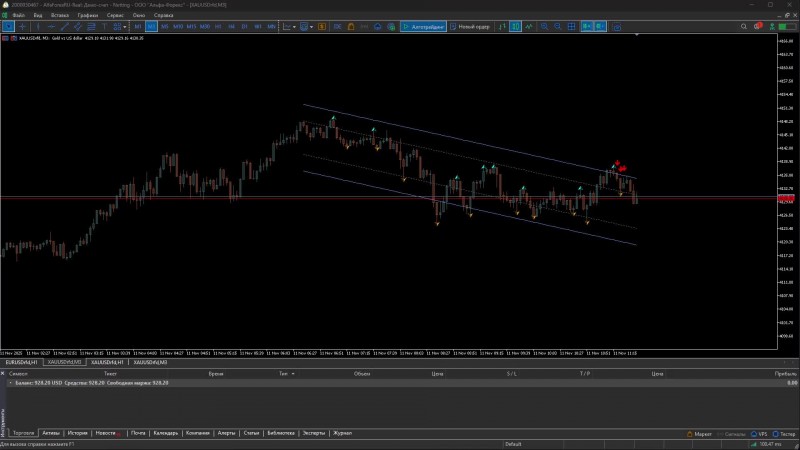The height and width of the screenshot is (450, 800).
Task: Open the Тестер link at bottom right
Action: pos(784,434)
